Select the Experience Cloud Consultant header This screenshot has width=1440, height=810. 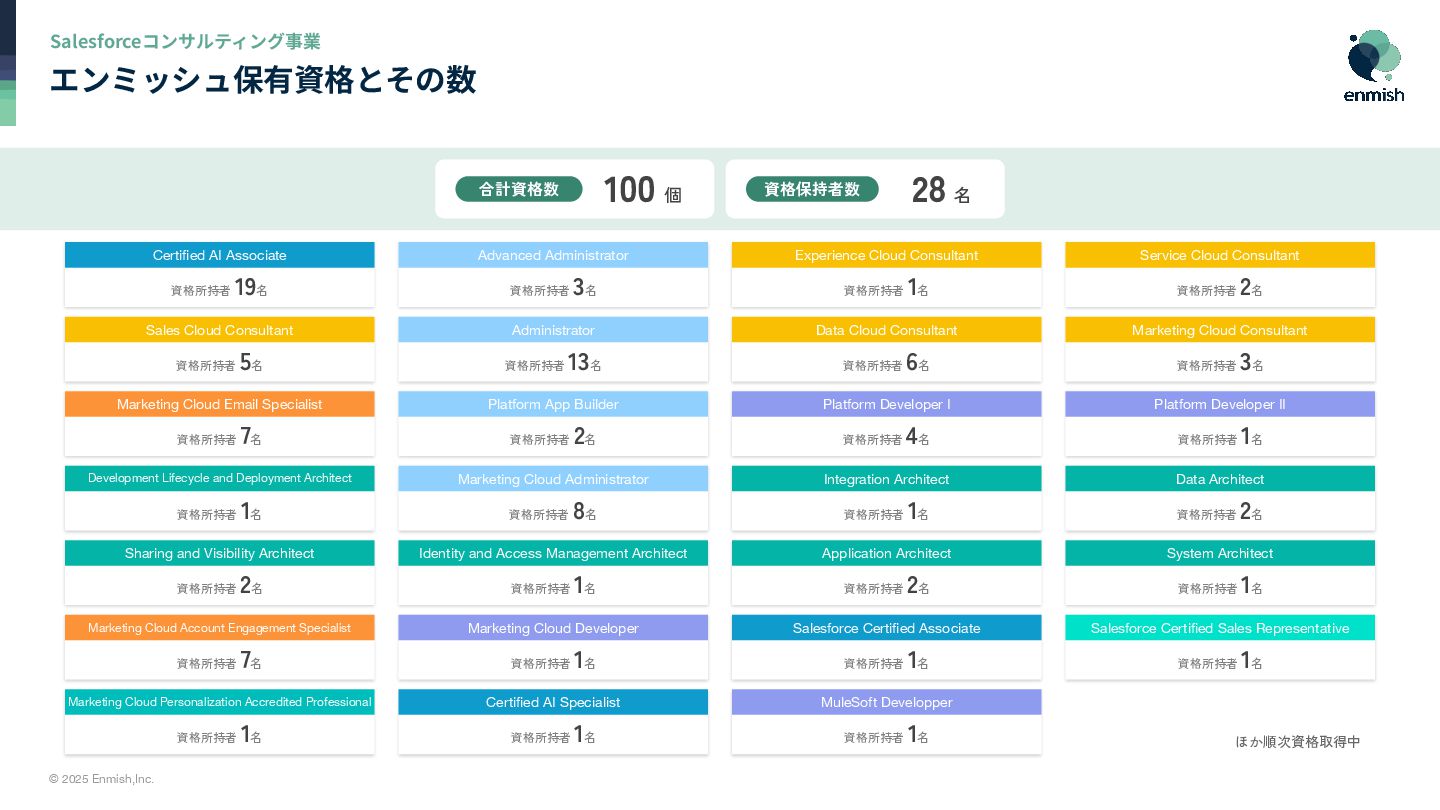886,255
